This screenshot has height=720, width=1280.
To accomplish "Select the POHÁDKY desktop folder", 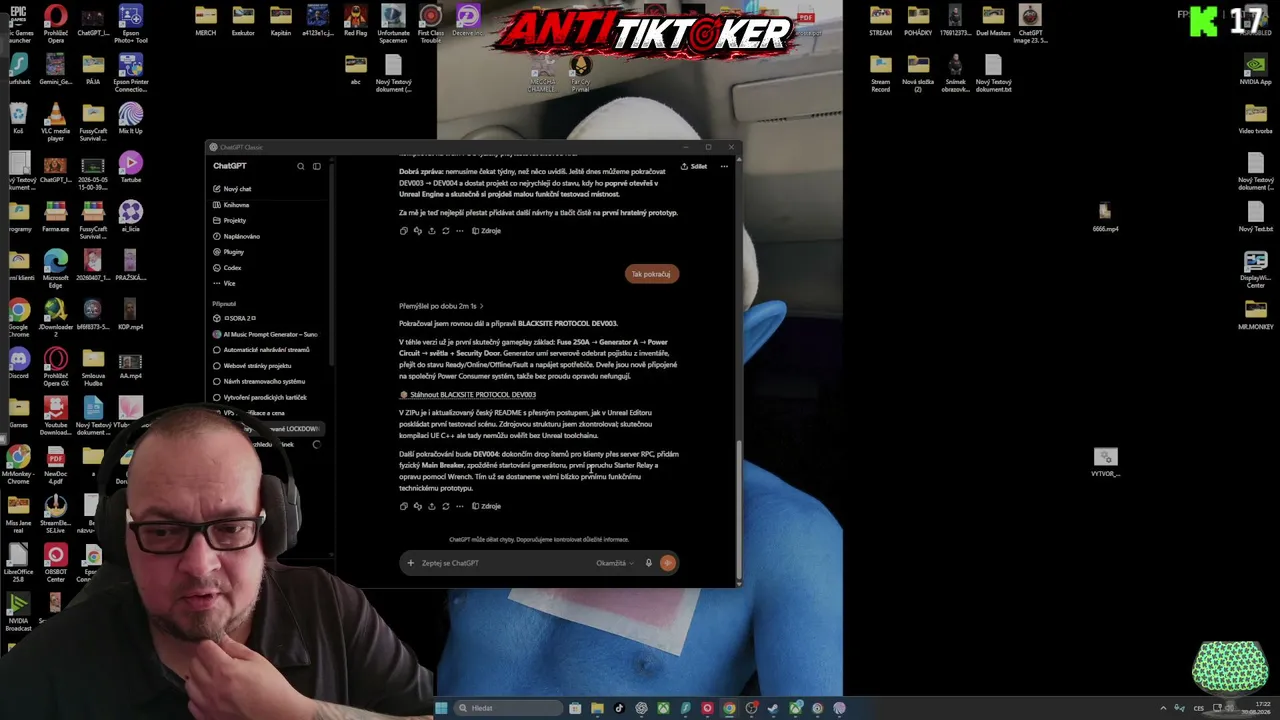I will [918, 21].
